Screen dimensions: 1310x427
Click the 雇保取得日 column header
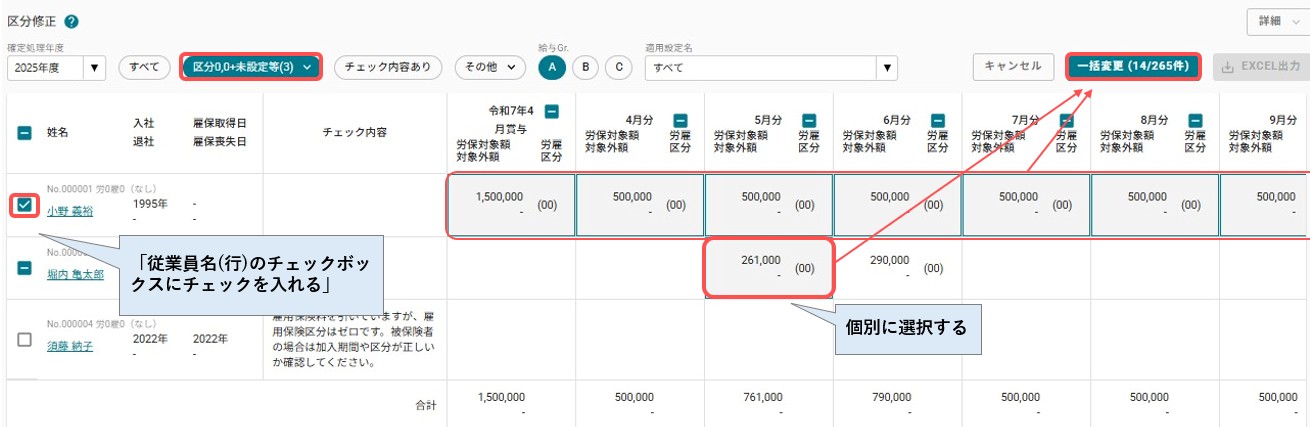coord(220,122)
